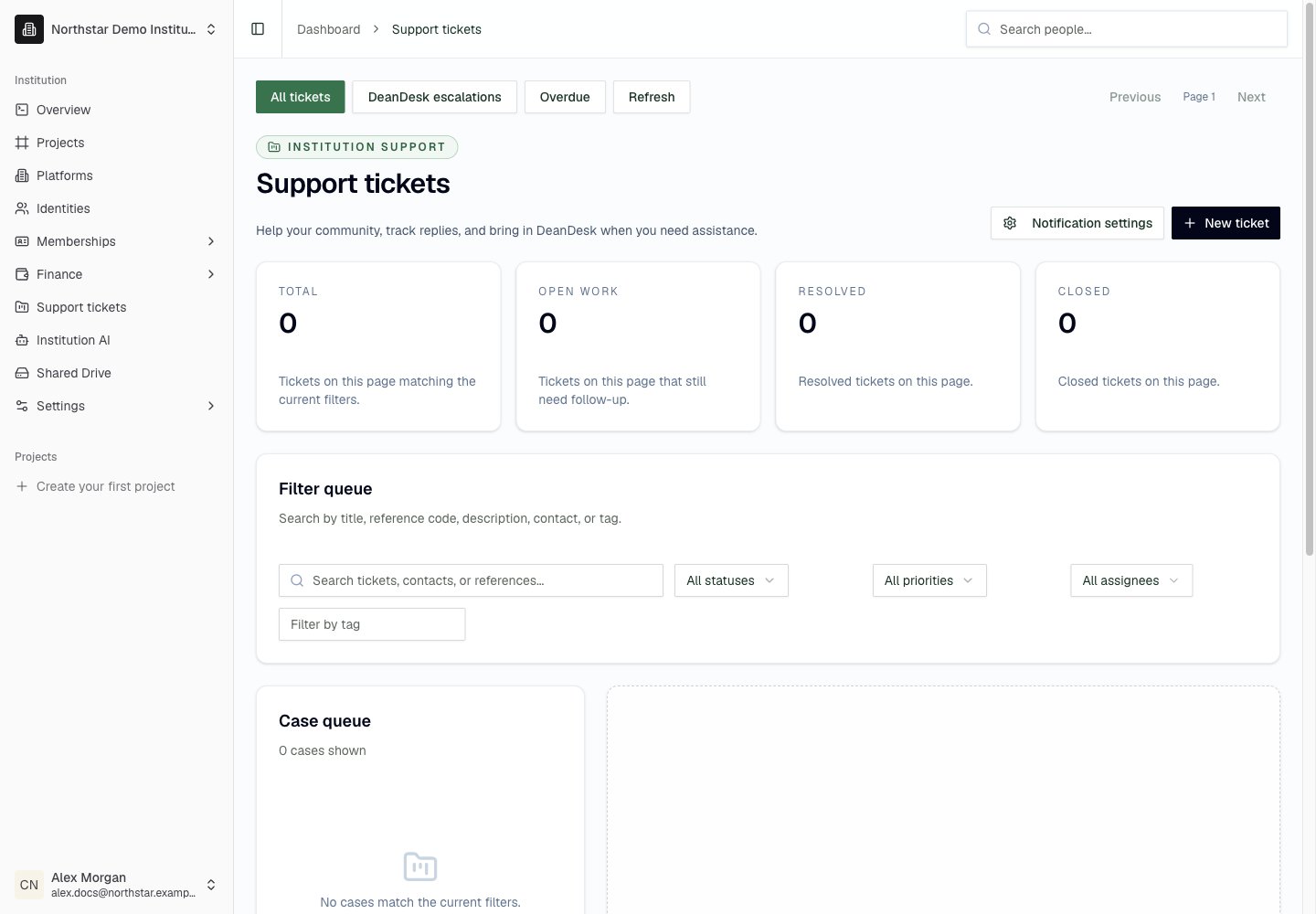The width and height of the screenshot is (1316, 914).
Task: Go to the Previous page
Action: (1135, 97)
